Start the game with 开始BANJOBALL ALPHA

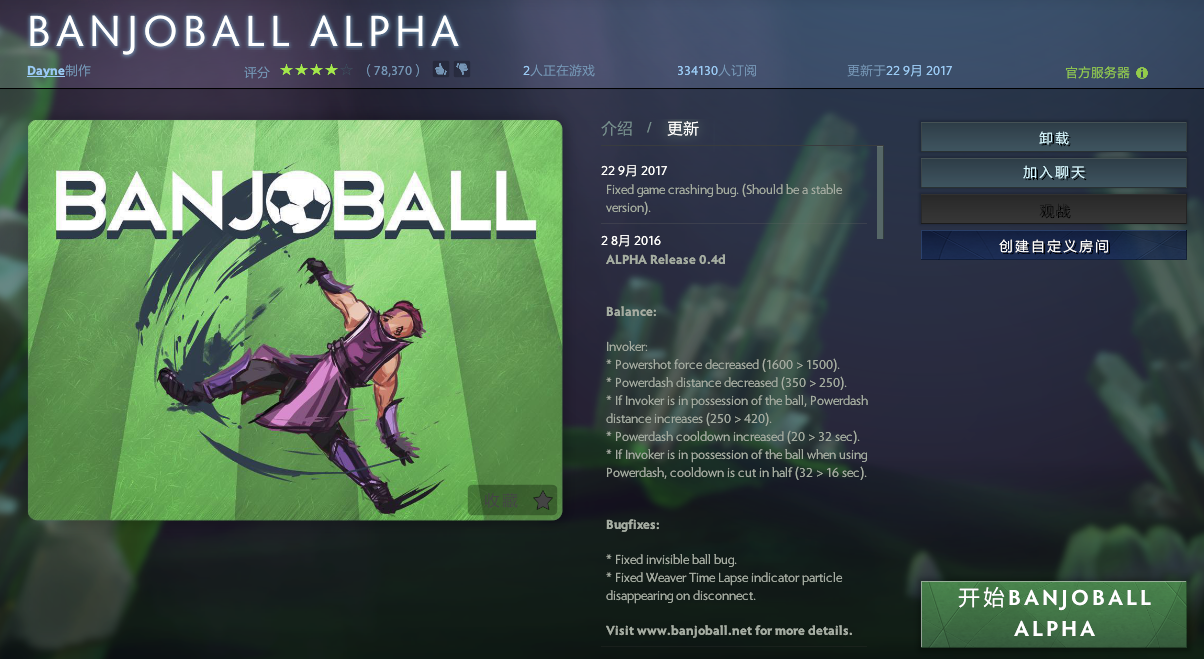pyautogui.click(x=1054, y=614)
